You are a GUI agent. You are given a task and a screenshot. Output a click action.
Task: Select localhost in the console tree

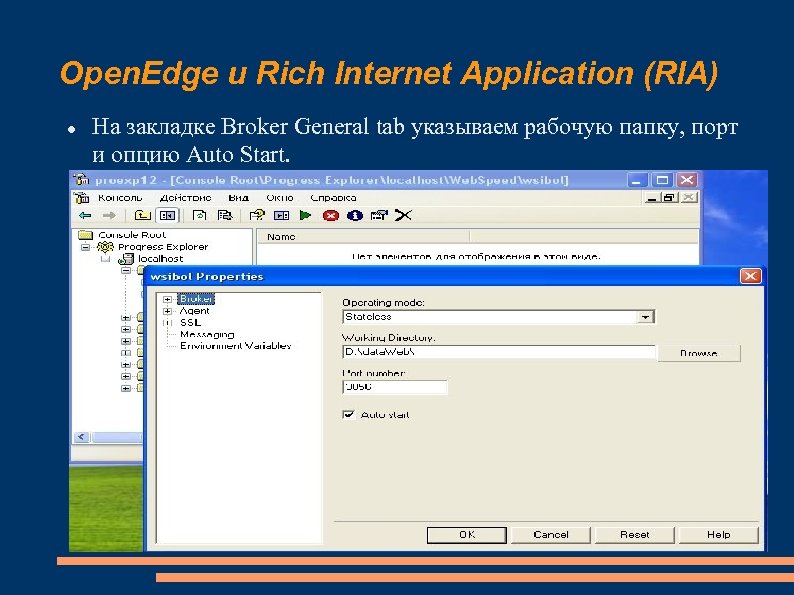pyautogui.click(x=161, y=259)
